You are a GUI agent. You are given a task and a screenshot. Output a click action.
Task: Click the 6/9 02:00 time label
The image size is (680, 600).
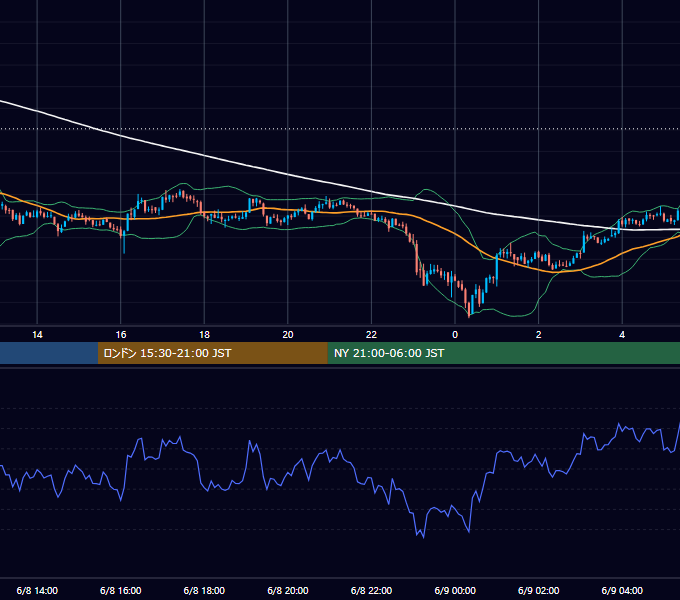(x=539, y=590)
